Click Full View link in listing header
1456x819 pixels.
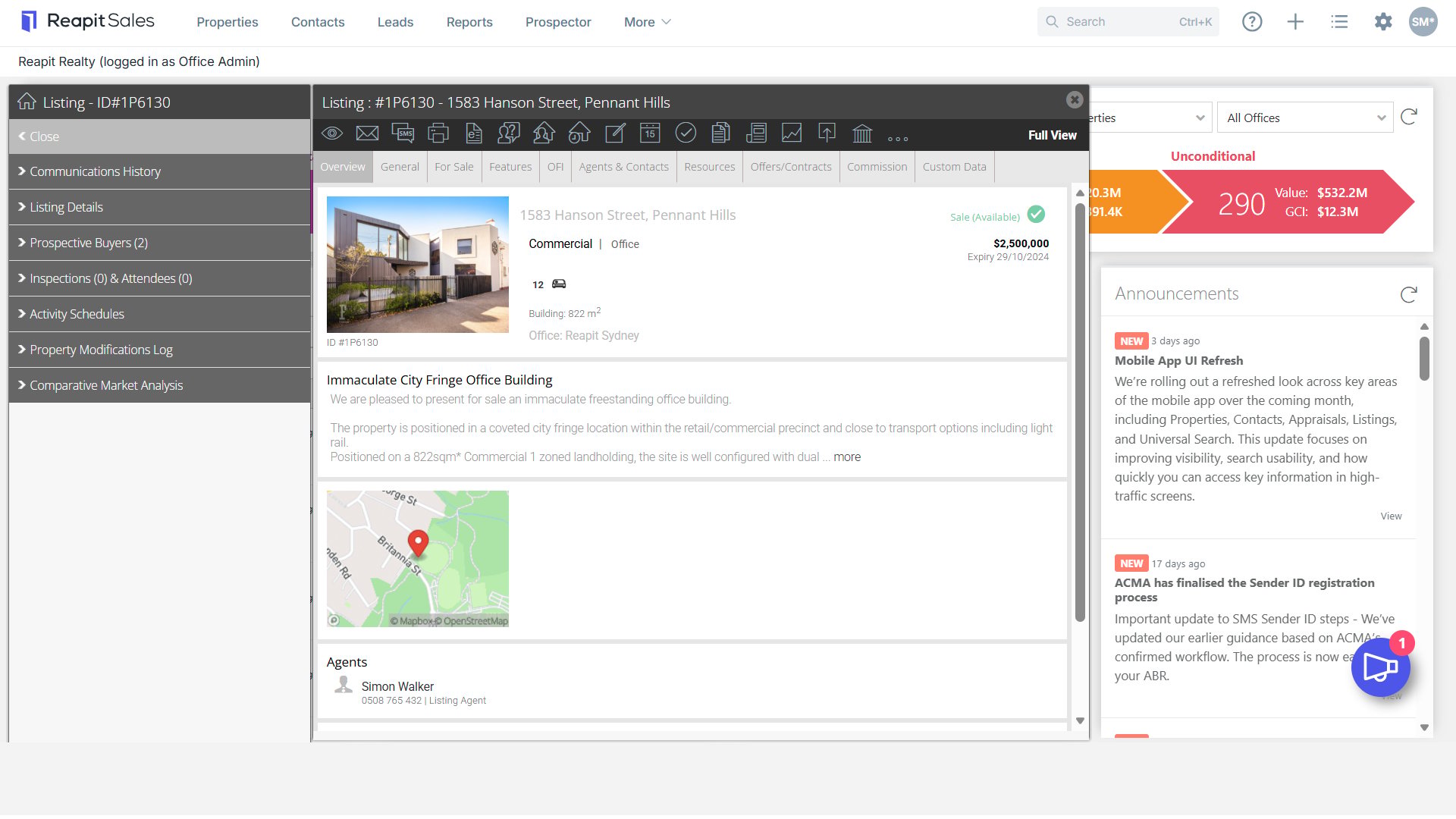[x=1052, y=135]
